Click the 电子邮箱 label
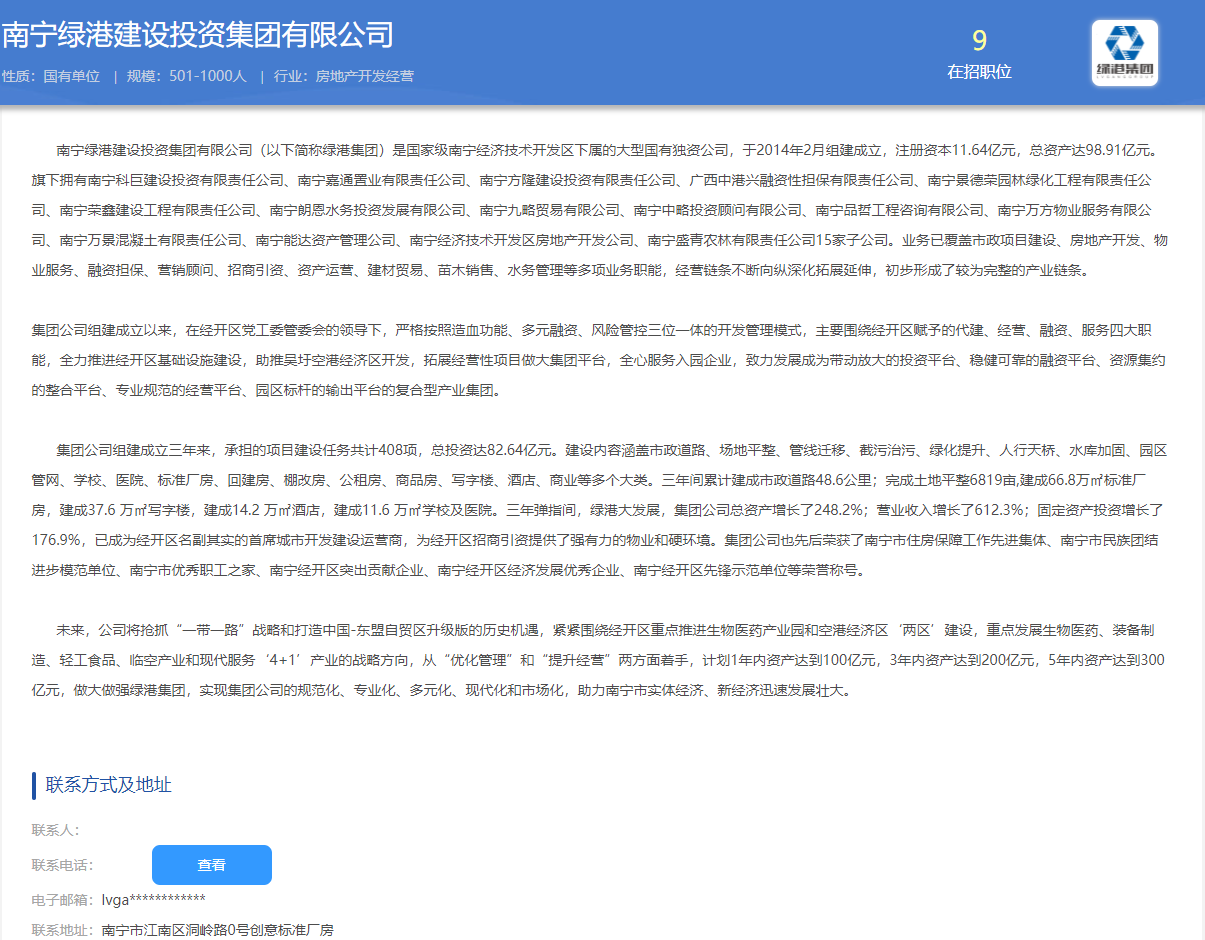Image resolution: width=1205 pixels, height=940 pixels. pos(62,900)
